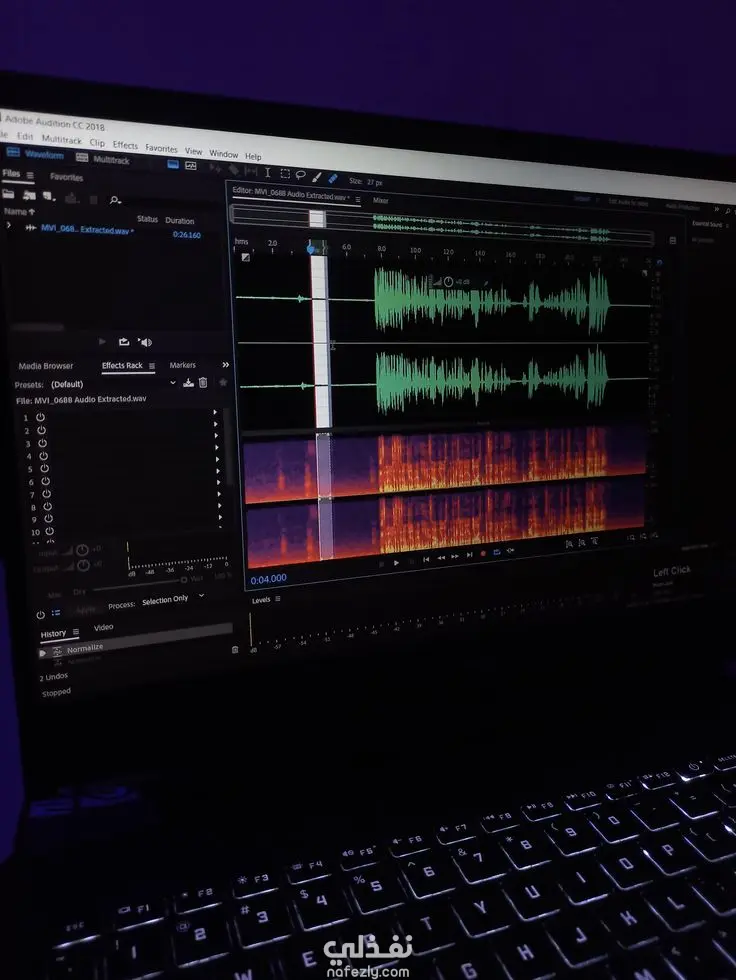Open the Window menu
Image resolution: width=736 pixels, height=980 pixels.
coord(224,154)
